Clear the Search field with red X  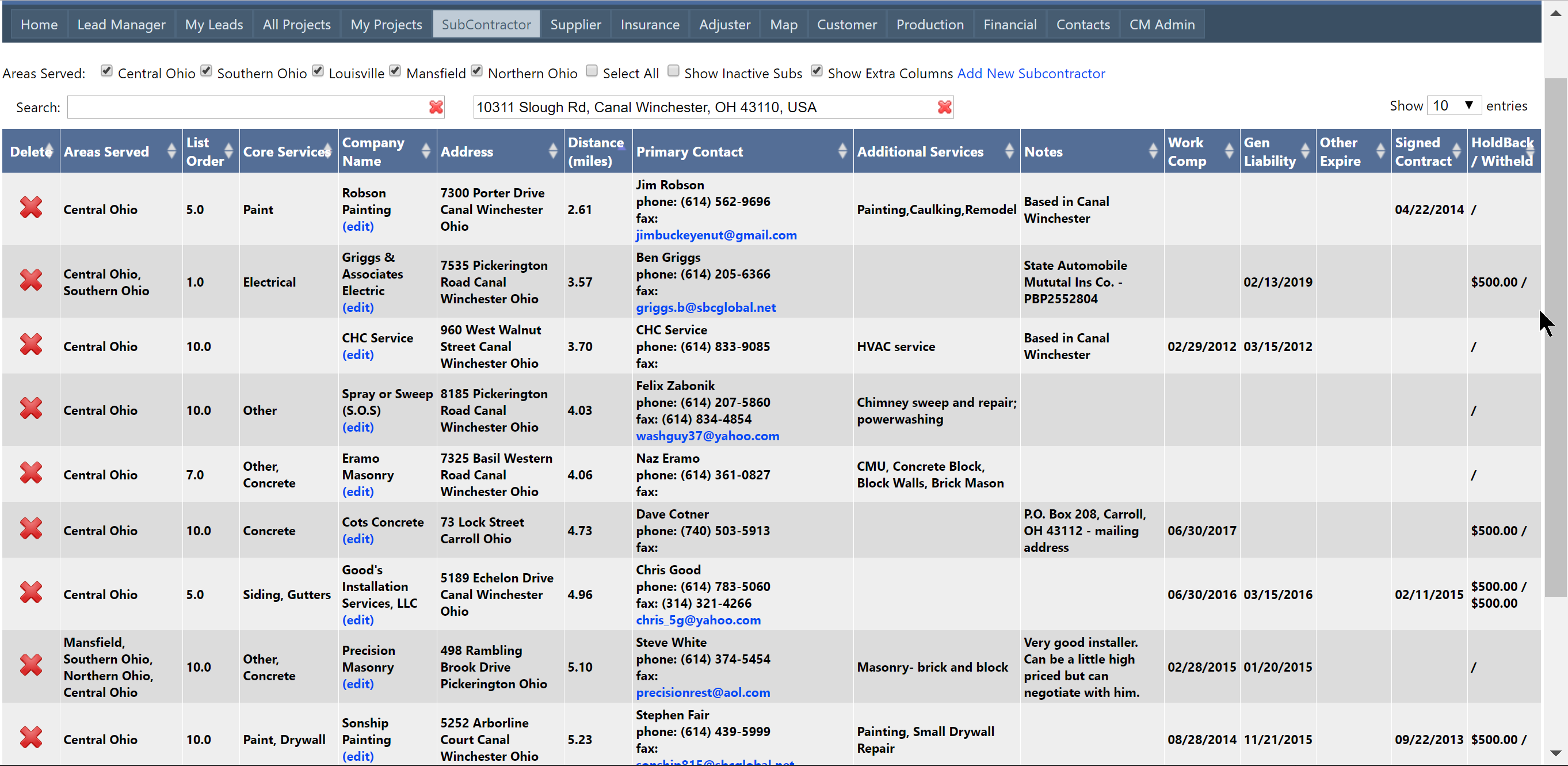(x=436, y=107)
